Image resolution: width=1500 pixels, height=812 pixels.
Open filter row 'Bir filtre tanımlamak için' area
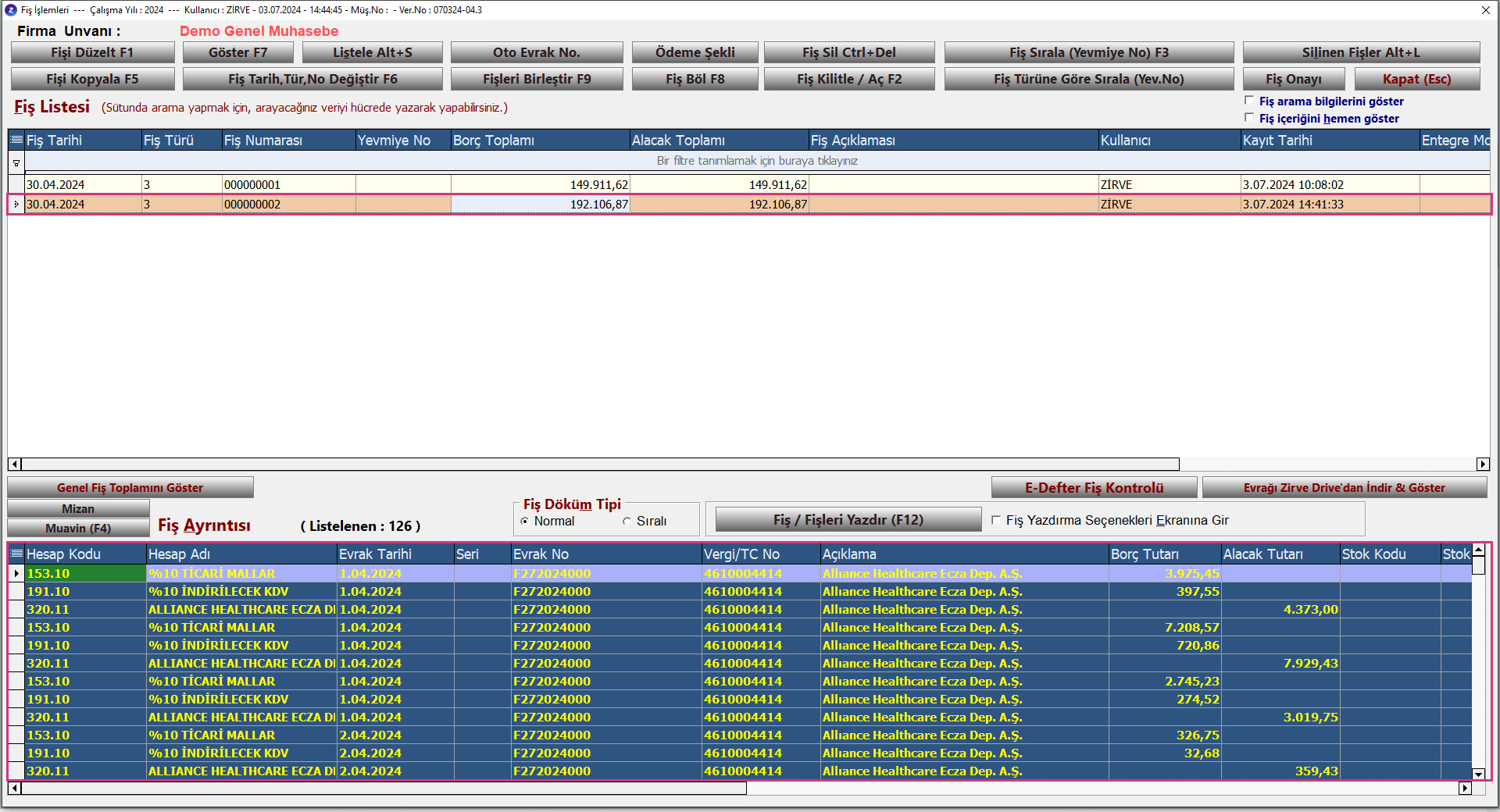pyautogui.click(x=756, y=161)
